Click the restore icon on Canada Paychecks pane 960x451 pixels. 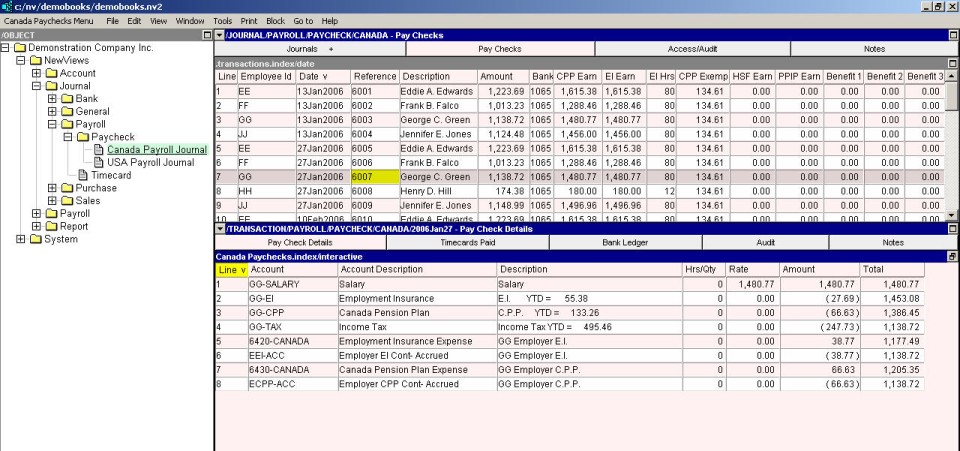tap(952, 257)
